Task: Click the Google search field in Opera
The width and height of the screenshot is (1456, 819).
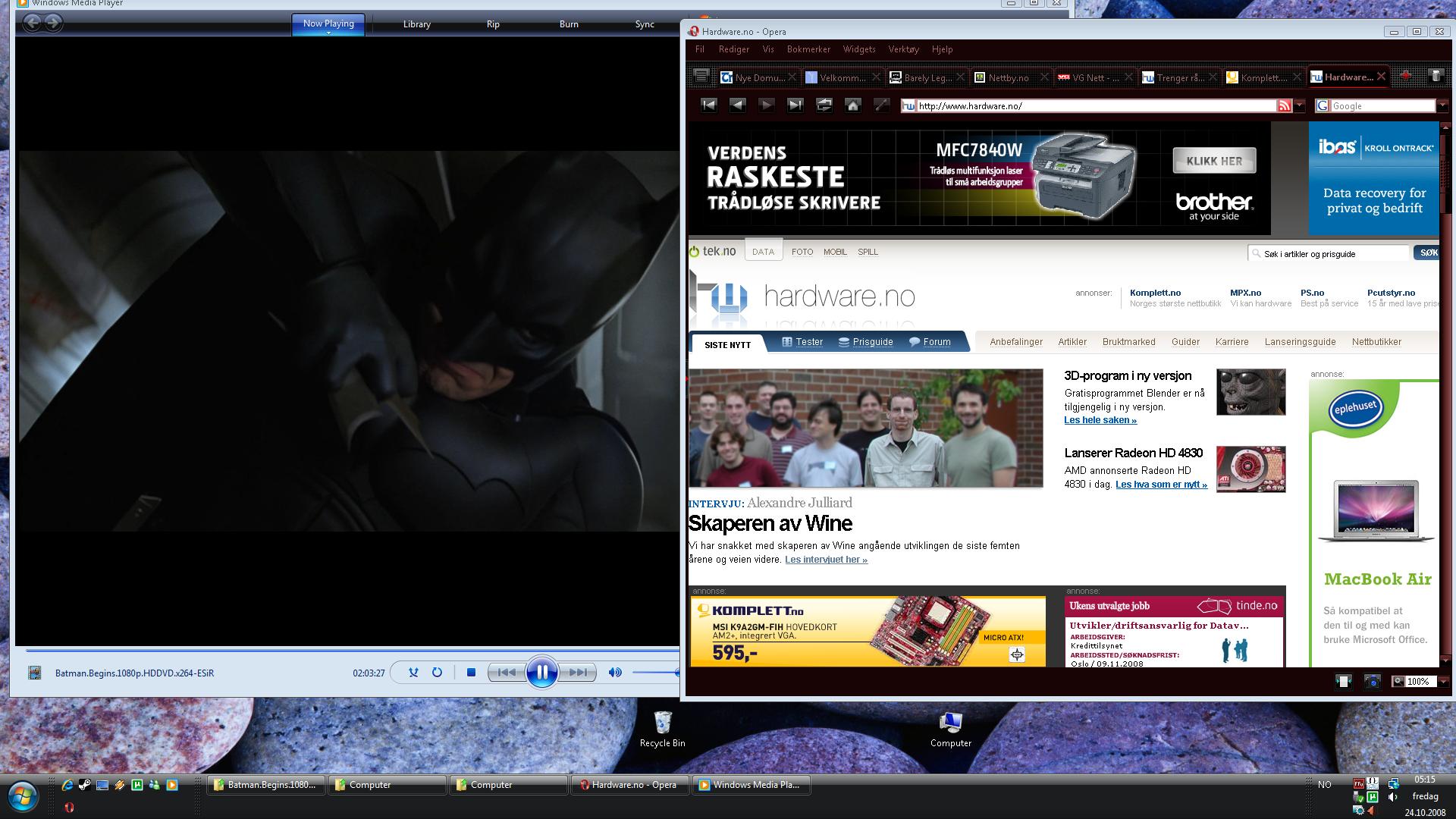Action: tap(1382, 106)
